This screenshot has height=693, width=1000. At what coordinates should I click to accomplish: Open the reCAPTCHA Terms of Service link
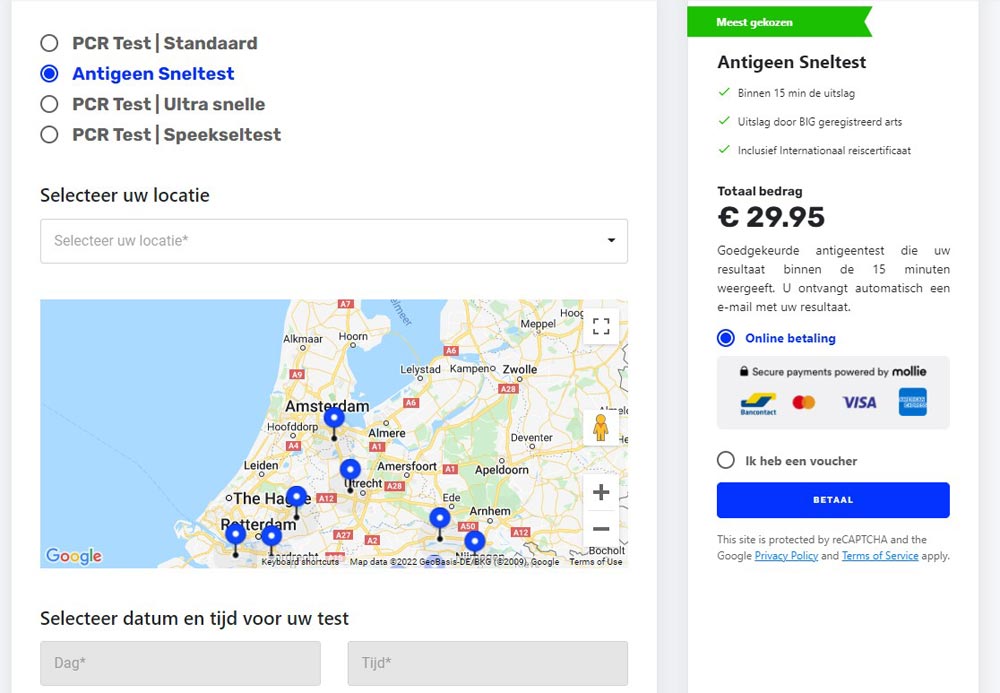(880, 556)
